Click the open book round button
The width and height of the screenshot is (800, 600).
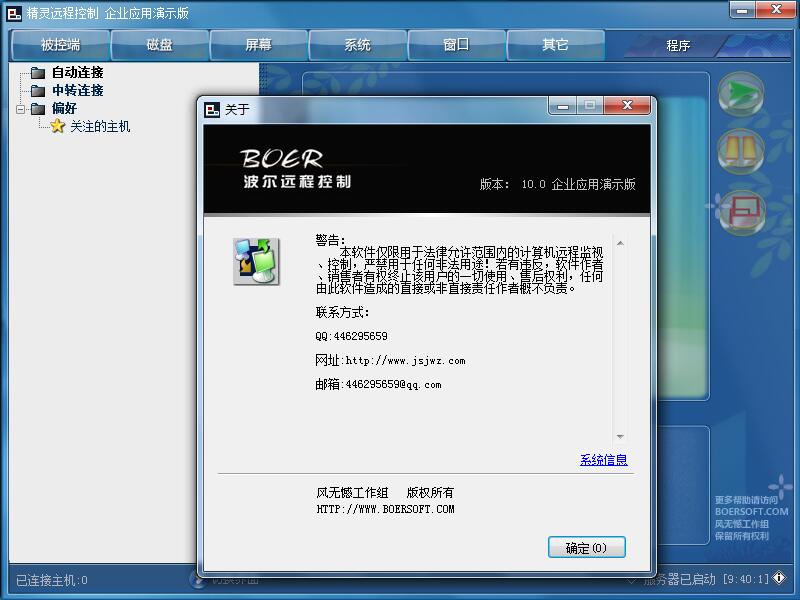pos(740,152)
